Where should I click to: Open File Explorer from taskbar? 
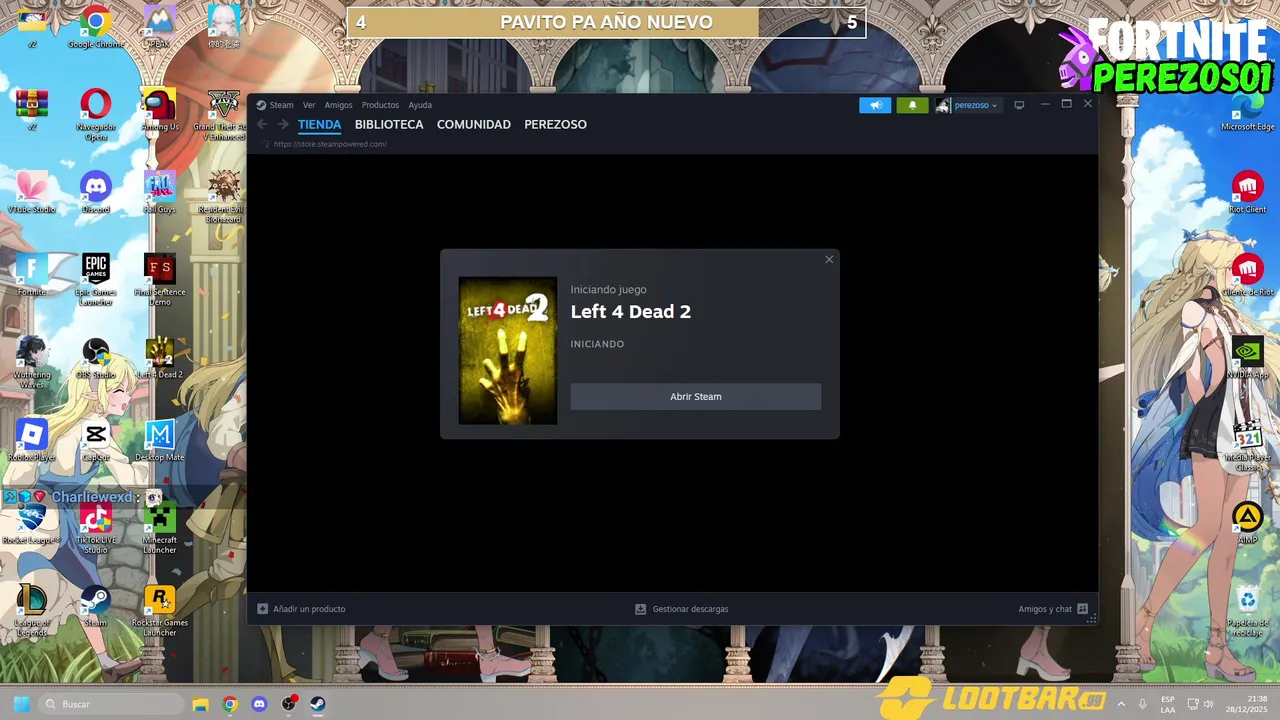[200, 704]
